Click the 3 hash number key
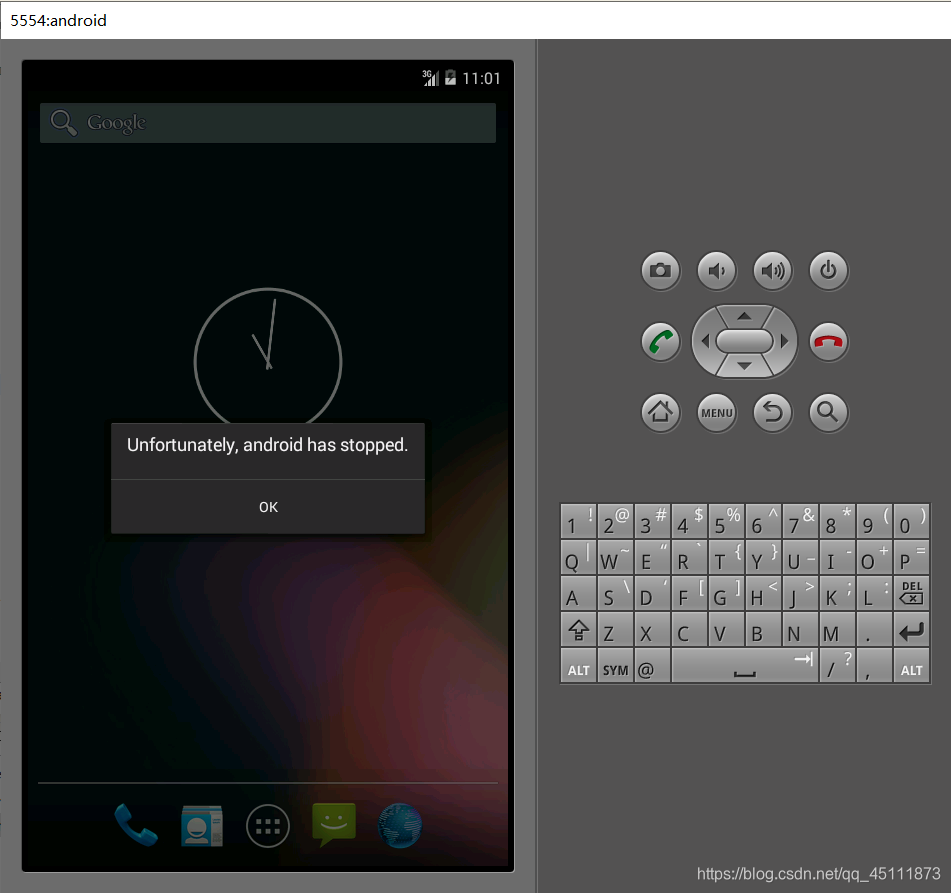951x893 pixels. coord(652,521)
